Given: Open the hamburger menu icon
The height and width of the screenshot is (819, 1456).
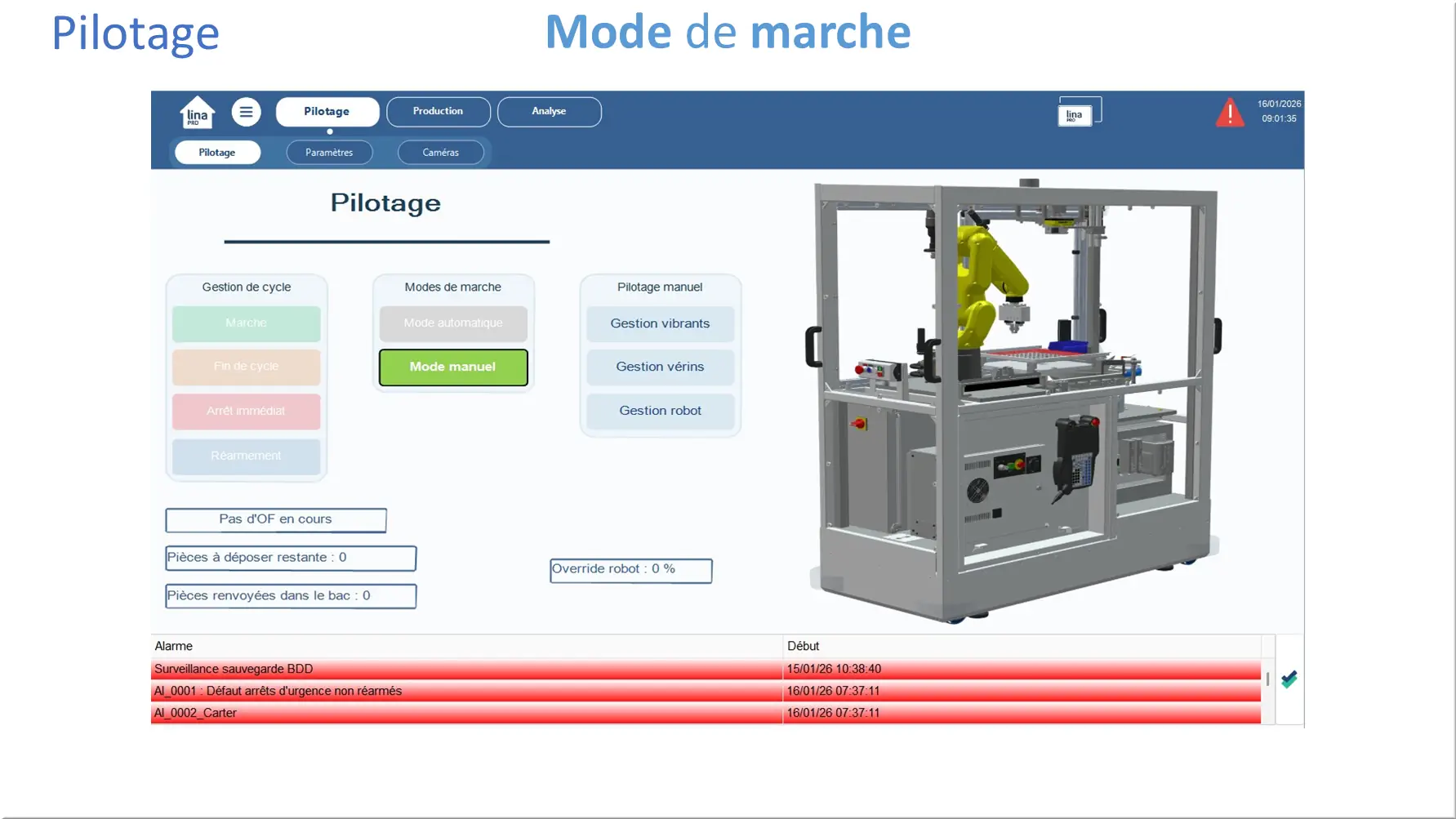Looking at the screenshot, I should tap(246, 112).
